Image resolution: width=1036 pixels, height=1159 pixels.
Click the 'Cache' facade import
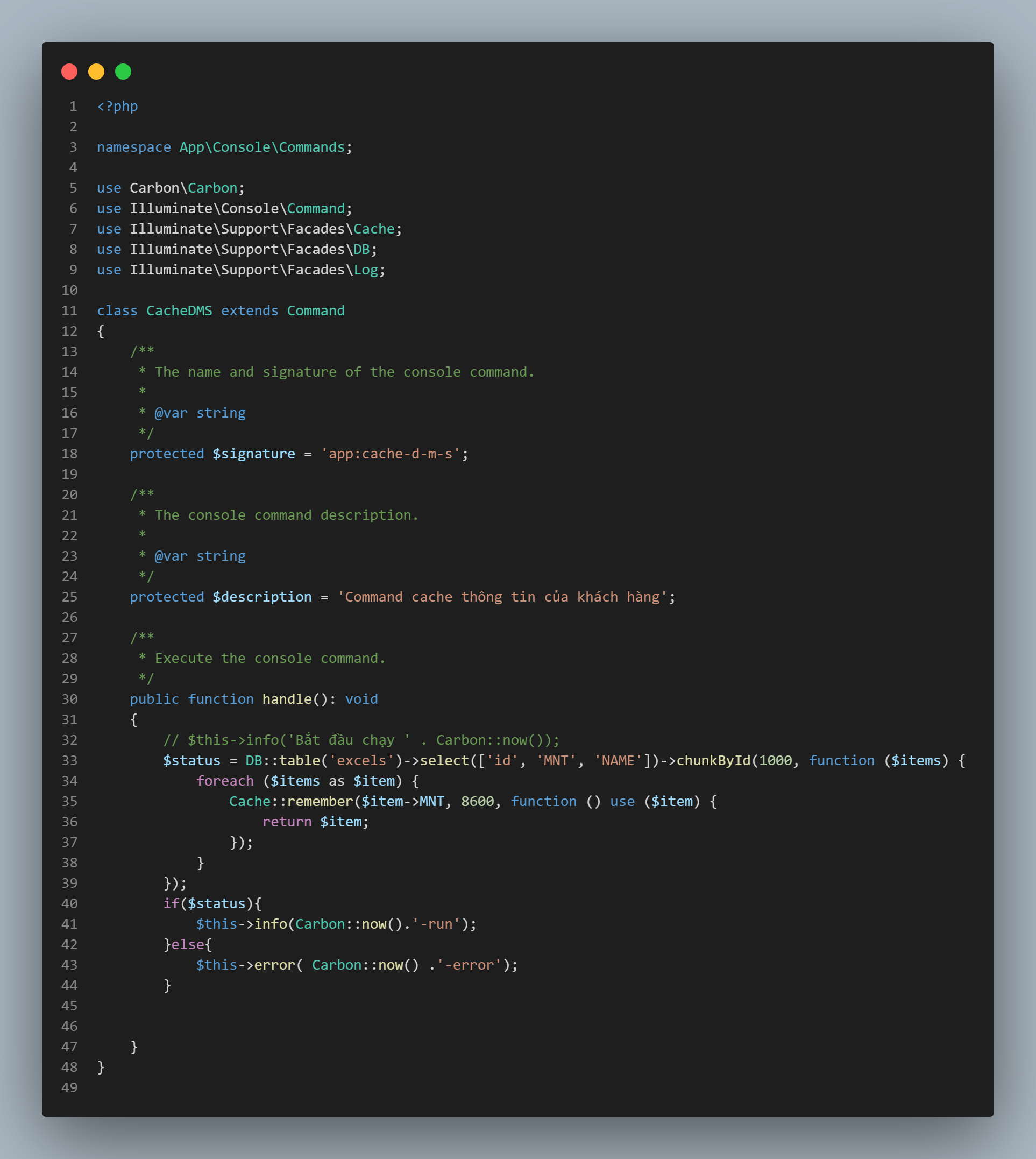(x=374, y=229)
